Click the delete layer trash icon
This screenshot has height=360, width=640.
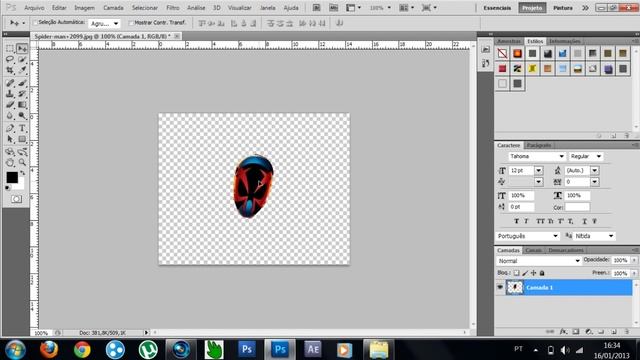[626, 332]
